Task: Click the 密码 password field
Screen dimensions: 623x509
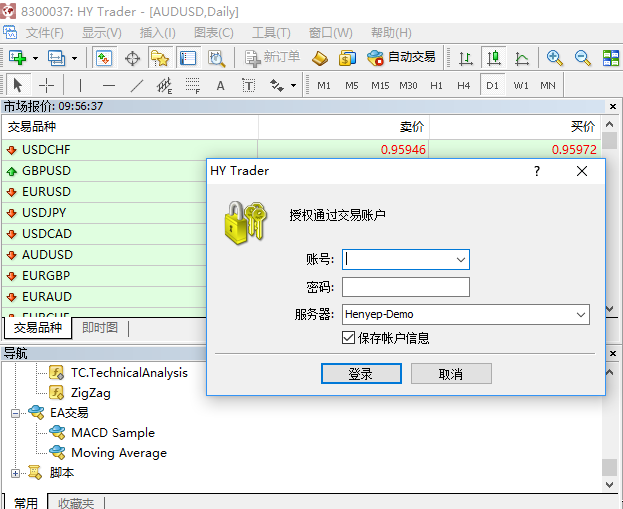Action: (x=406, y=287)
